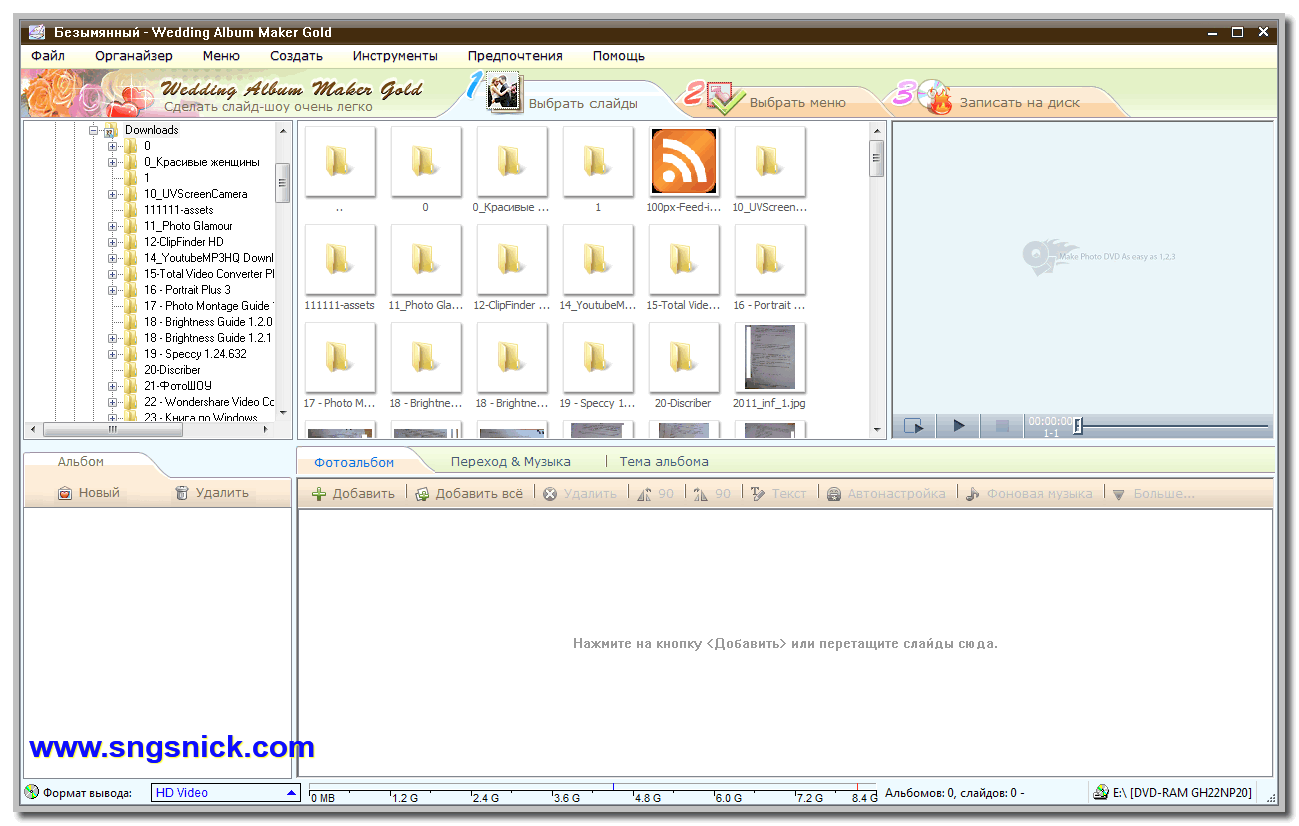Open the 10_UVScreen folder thumbnail
Viewport: 1299px width, 826px height.
coord(769,160)
